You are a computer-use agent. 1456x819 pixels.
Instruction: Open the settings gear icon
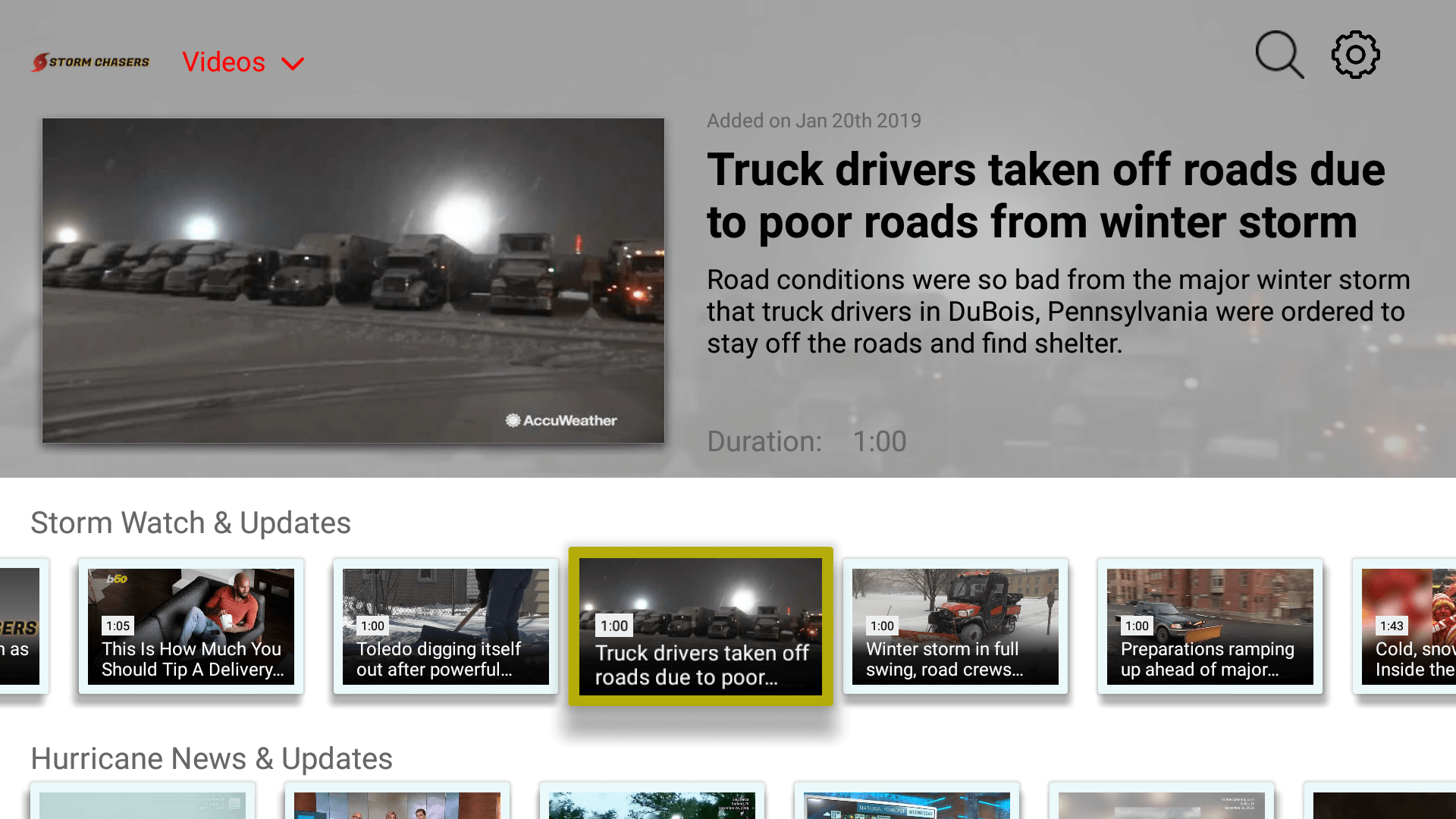pos(1355,54)
